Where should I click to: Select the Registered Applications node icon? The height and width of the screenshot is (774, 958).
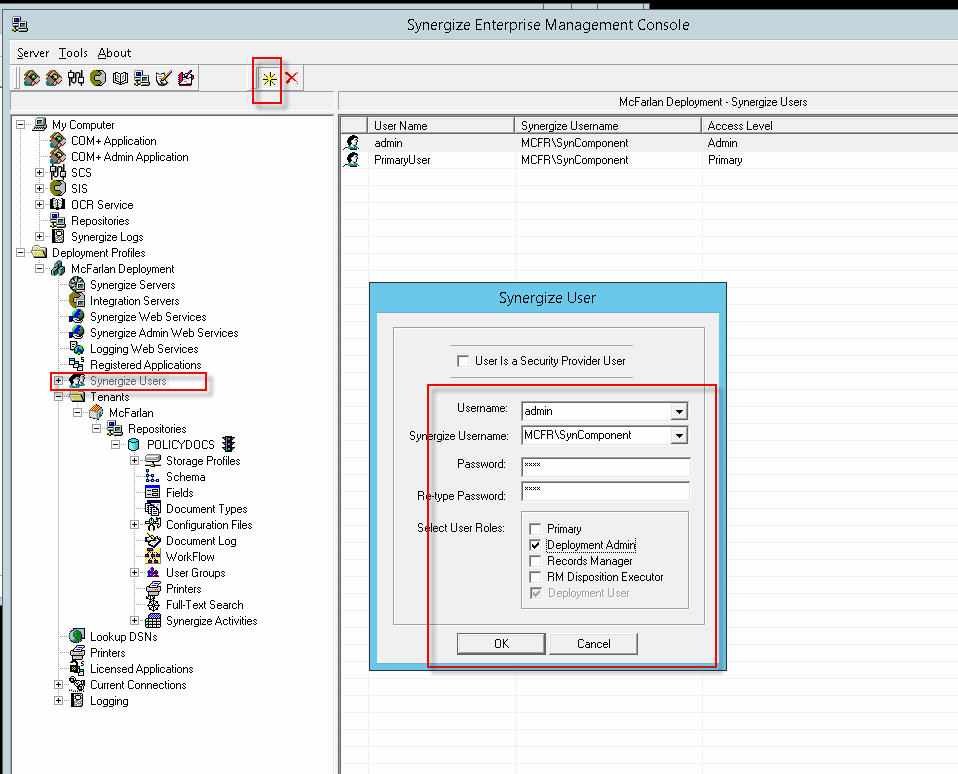(77, 364)
